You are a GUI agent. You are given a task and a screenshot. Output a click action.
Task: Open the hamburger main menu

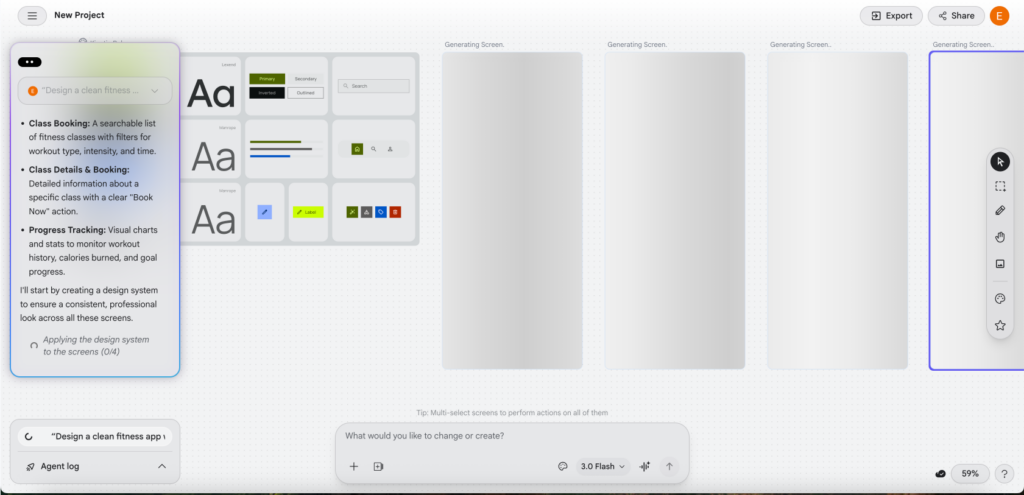click(32, 16)
